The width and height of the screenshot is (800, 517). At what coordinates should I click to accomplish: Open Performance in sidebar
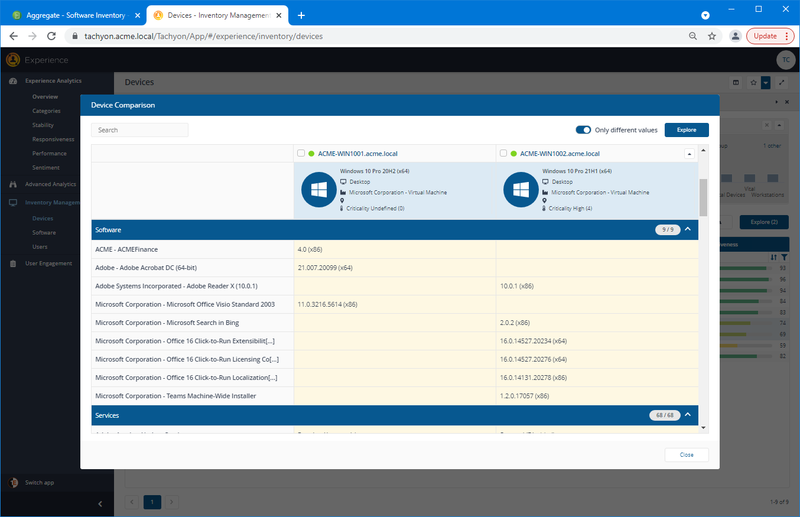49,153
